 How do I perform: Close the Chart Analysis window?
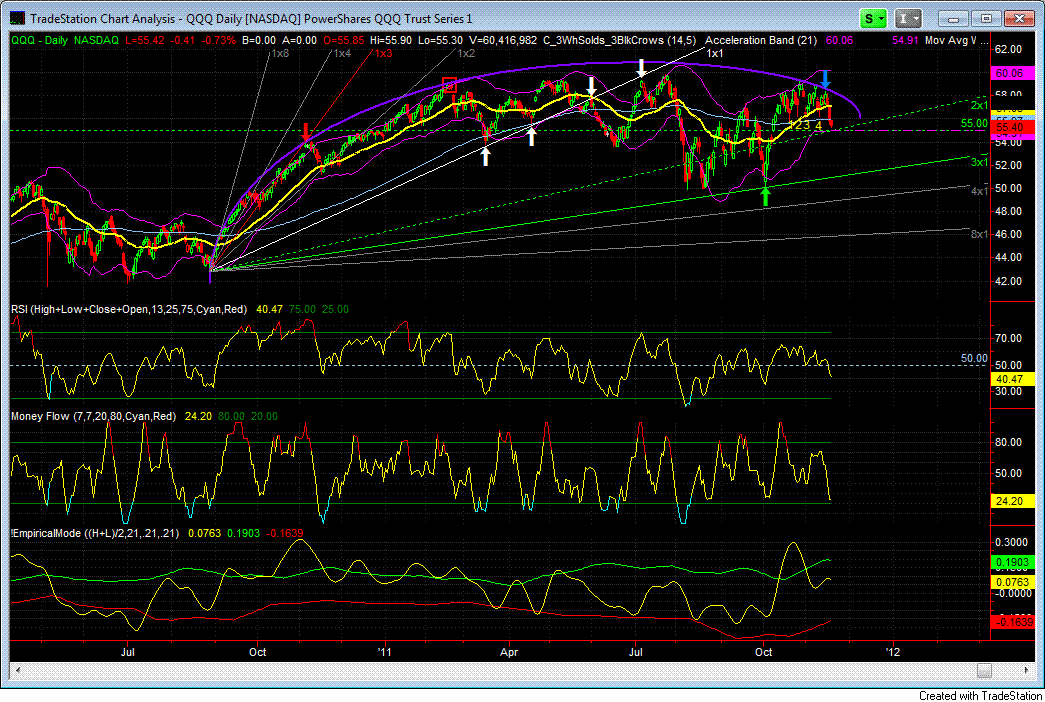tap(1019, 19)
